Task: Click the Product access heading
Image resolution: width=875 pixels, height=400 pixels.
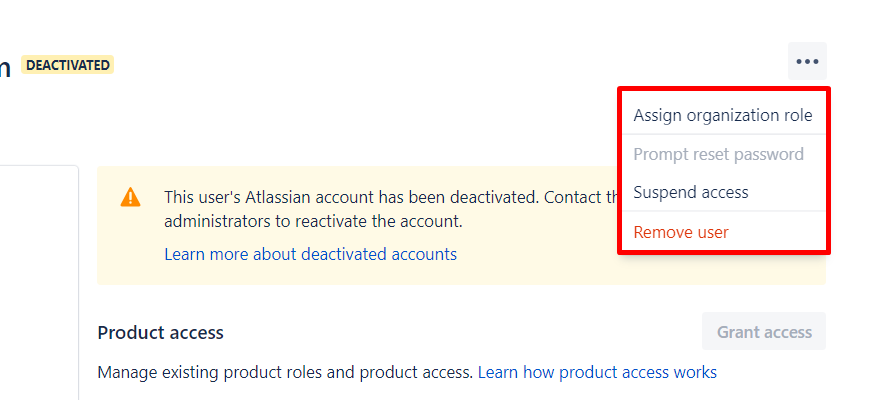Action: 160,332
